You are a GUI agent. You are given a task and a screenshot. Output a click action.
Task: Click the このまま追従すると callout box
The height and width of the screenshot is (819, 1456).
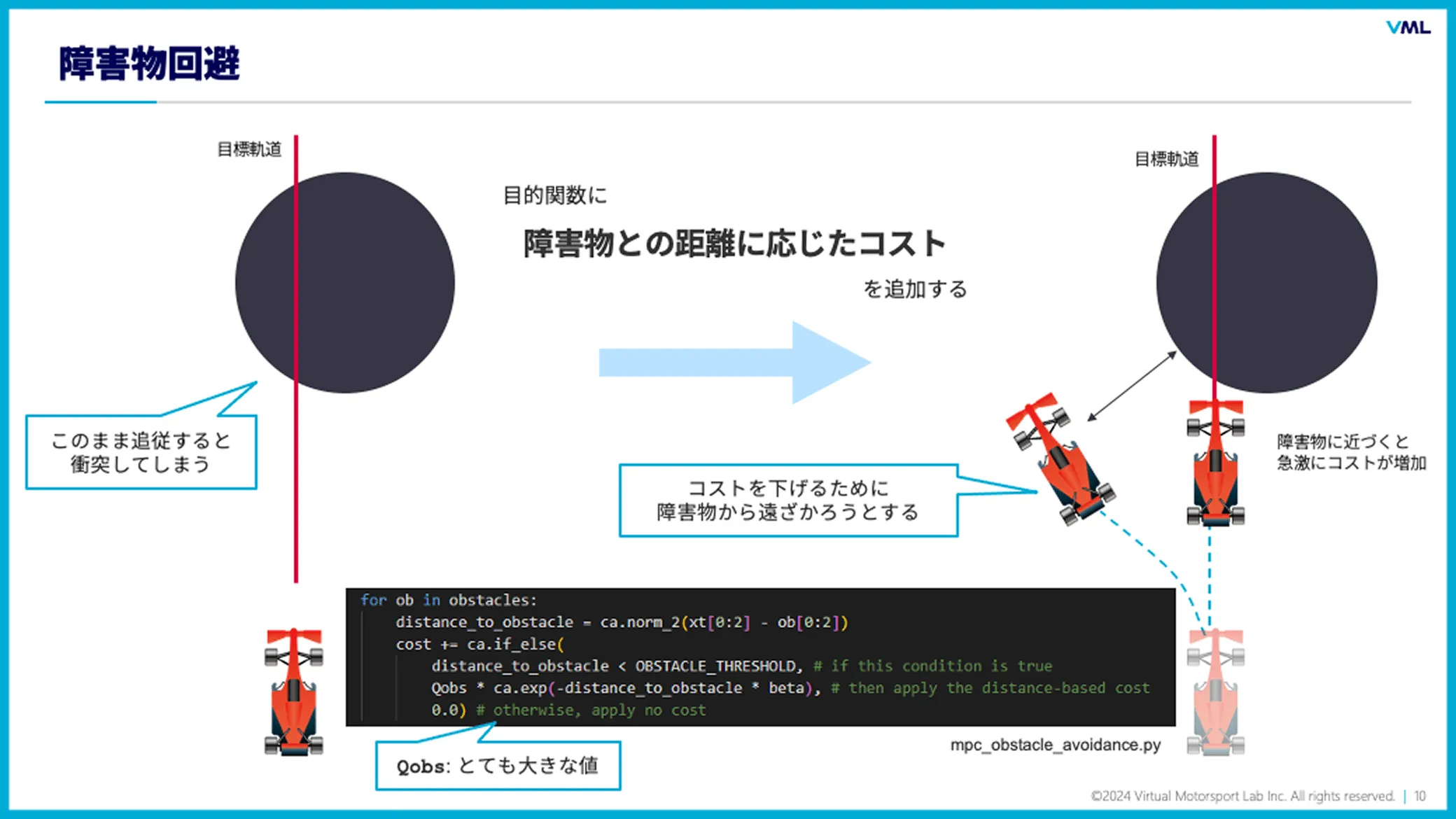[141, 452]
